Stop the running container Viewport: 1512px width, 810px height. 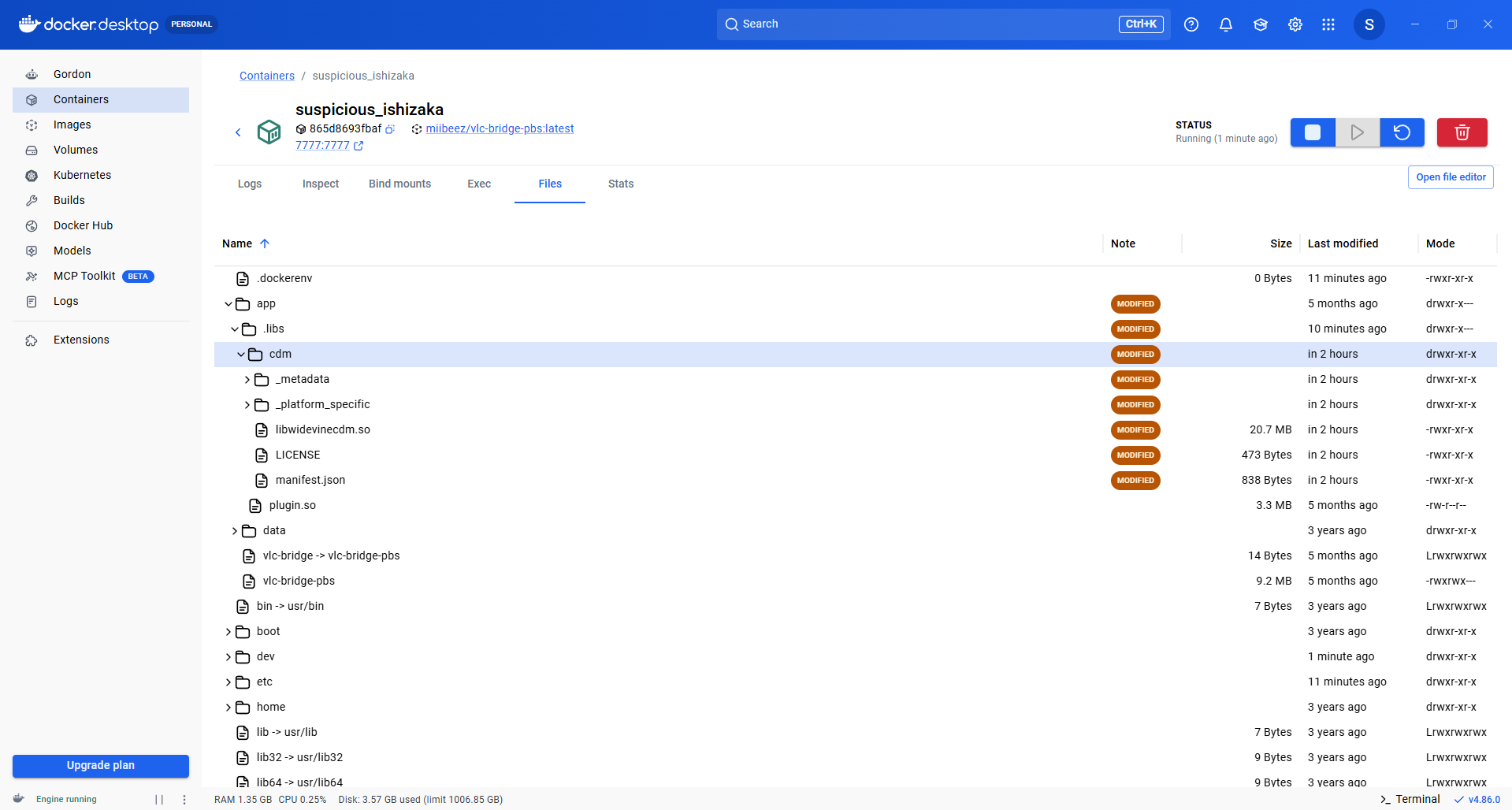(1313, 132)
